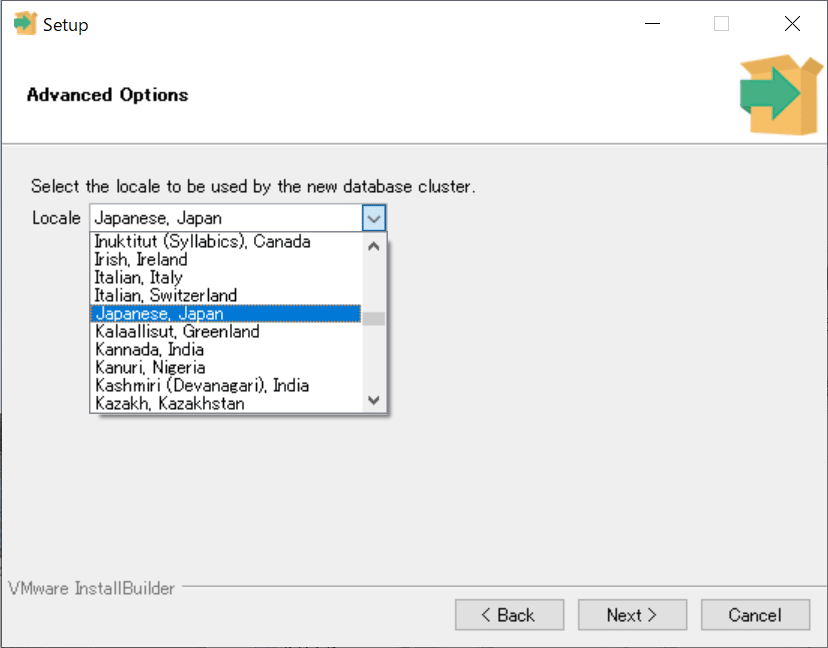
Task: Cancel the setup wizard
Action: [755, 615]
